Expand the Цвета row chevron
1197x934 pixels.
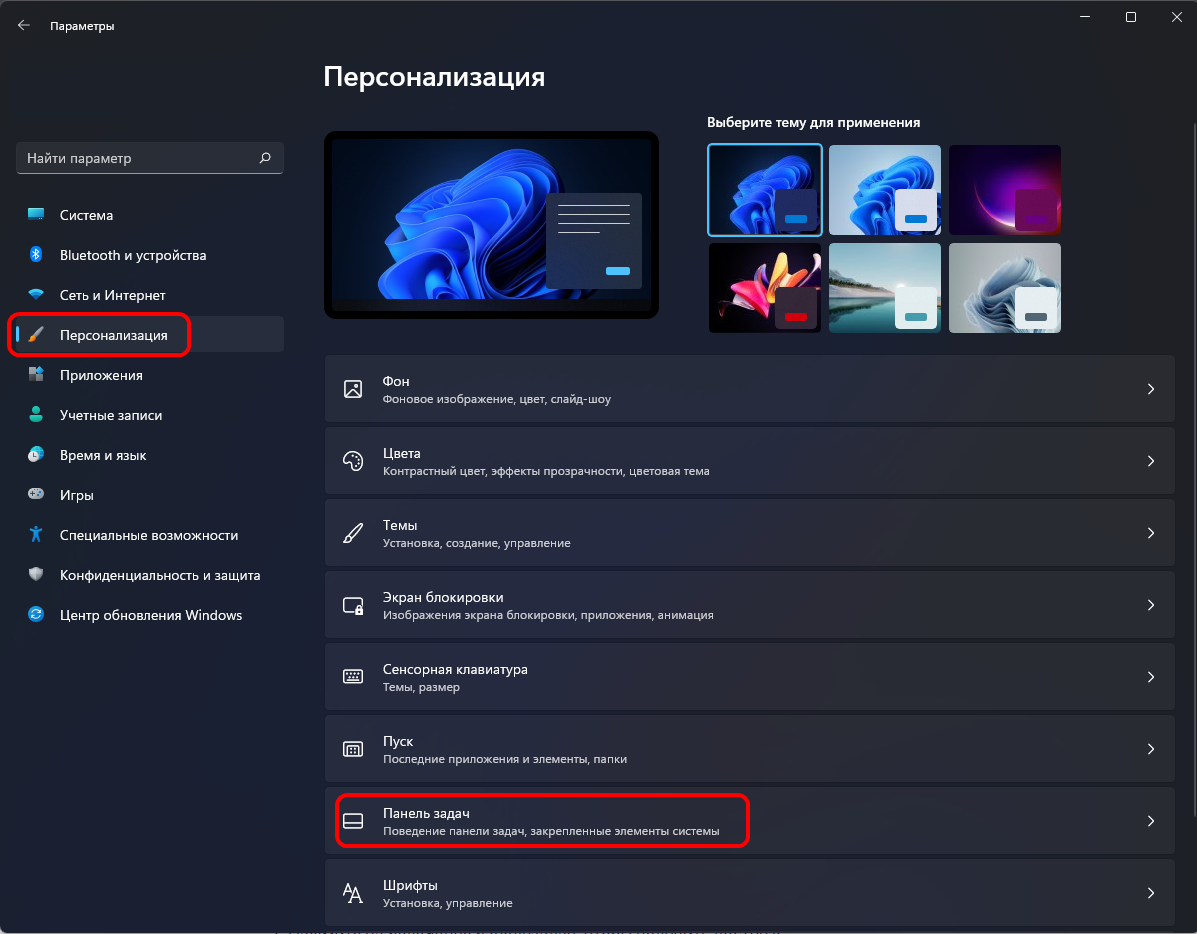coord(1150,461)
